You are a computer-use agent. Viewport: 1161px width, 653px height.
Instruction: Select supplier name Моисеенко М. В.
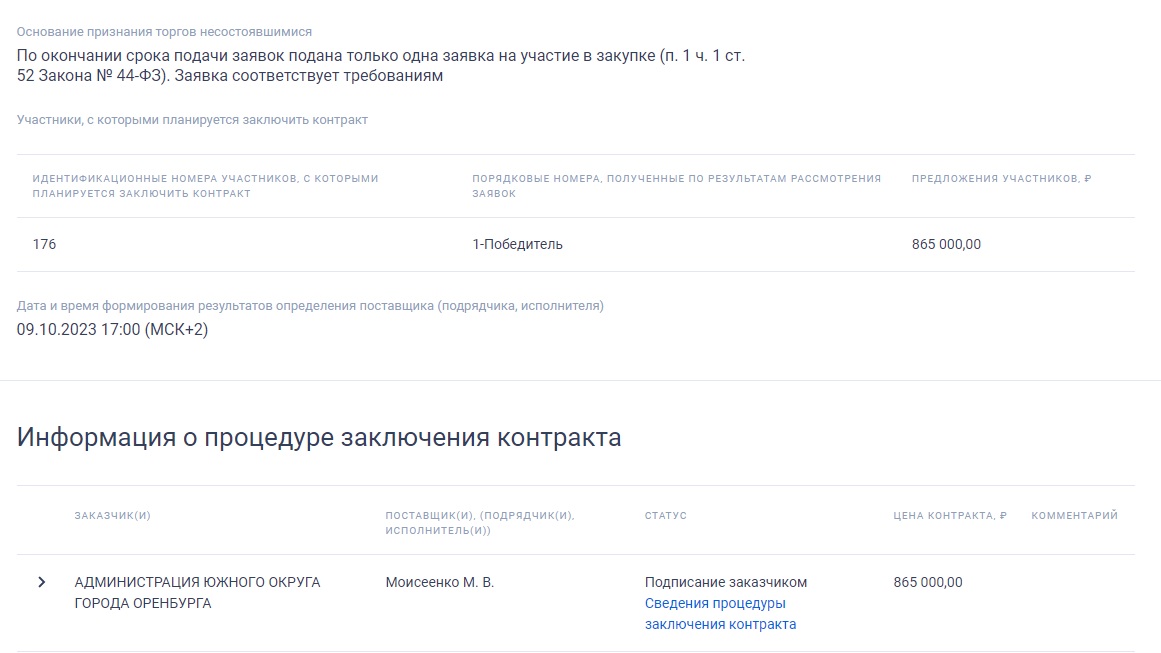tap(440, 582)
